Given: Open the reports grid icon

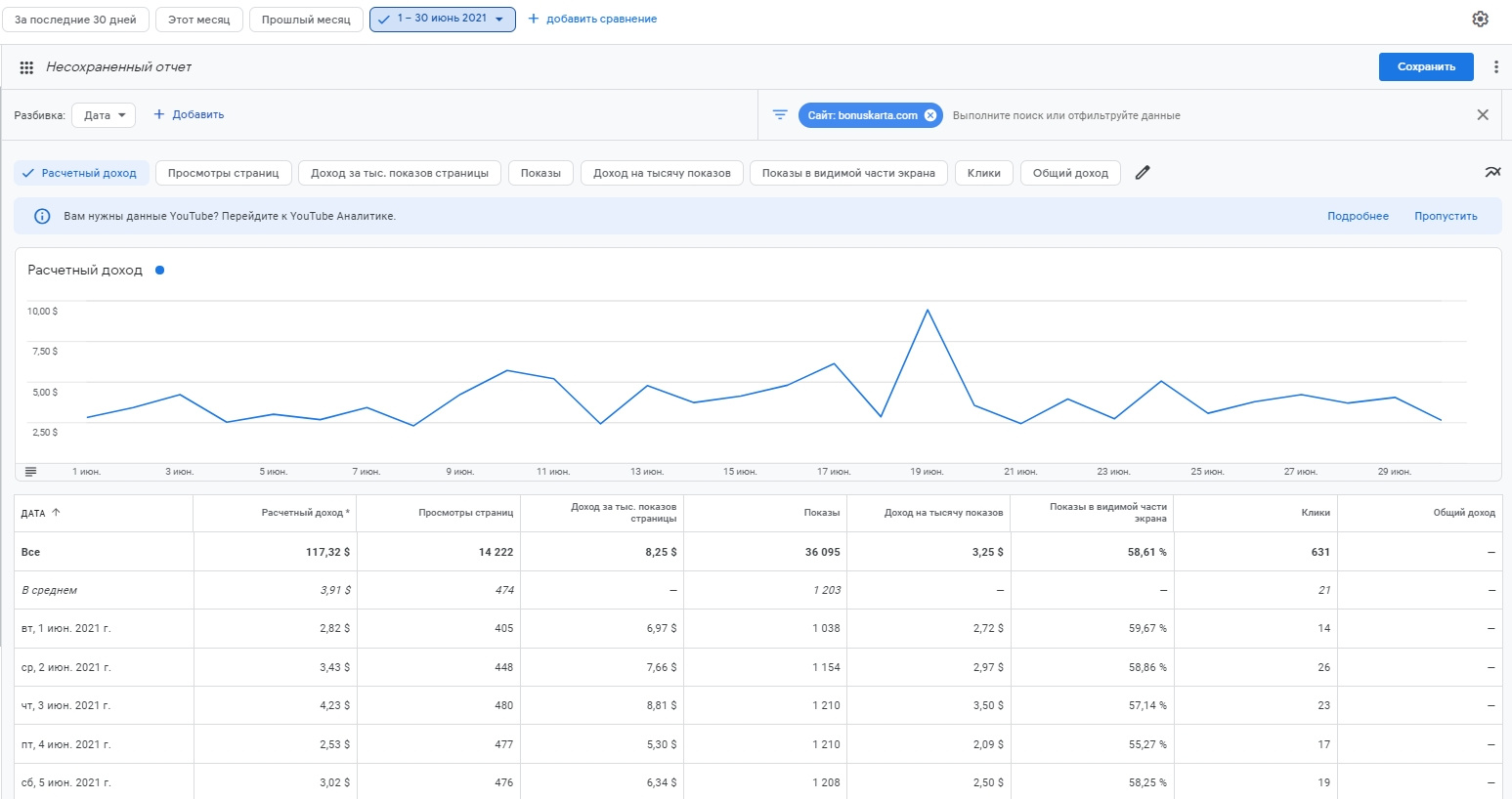Looking at the screenshot, I should 26,67.
